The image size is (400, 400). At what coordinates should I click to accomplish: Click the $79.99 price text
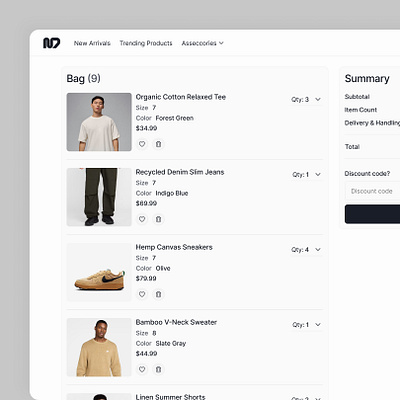146,278
